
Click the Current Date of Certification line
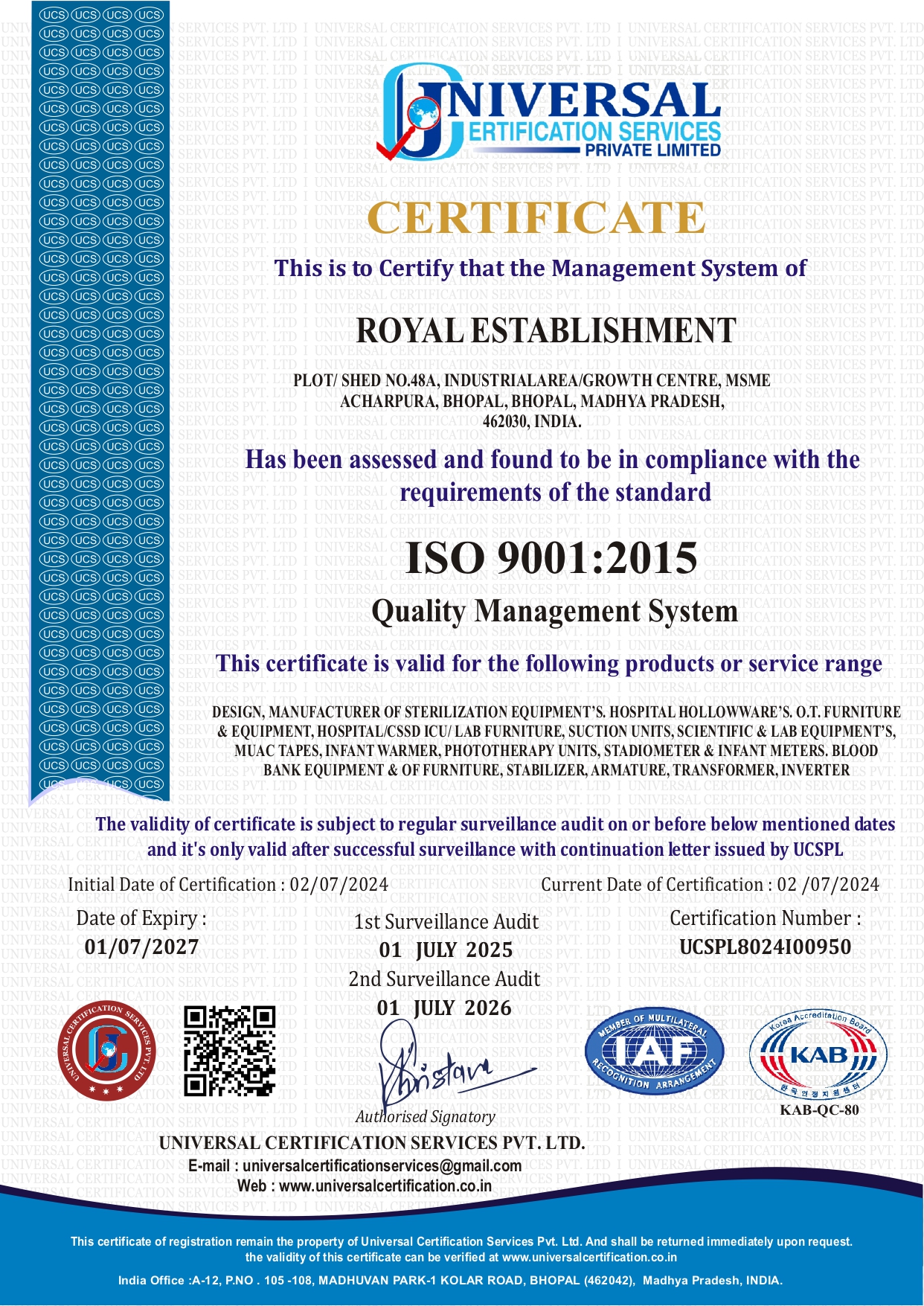tap(710, 884)
